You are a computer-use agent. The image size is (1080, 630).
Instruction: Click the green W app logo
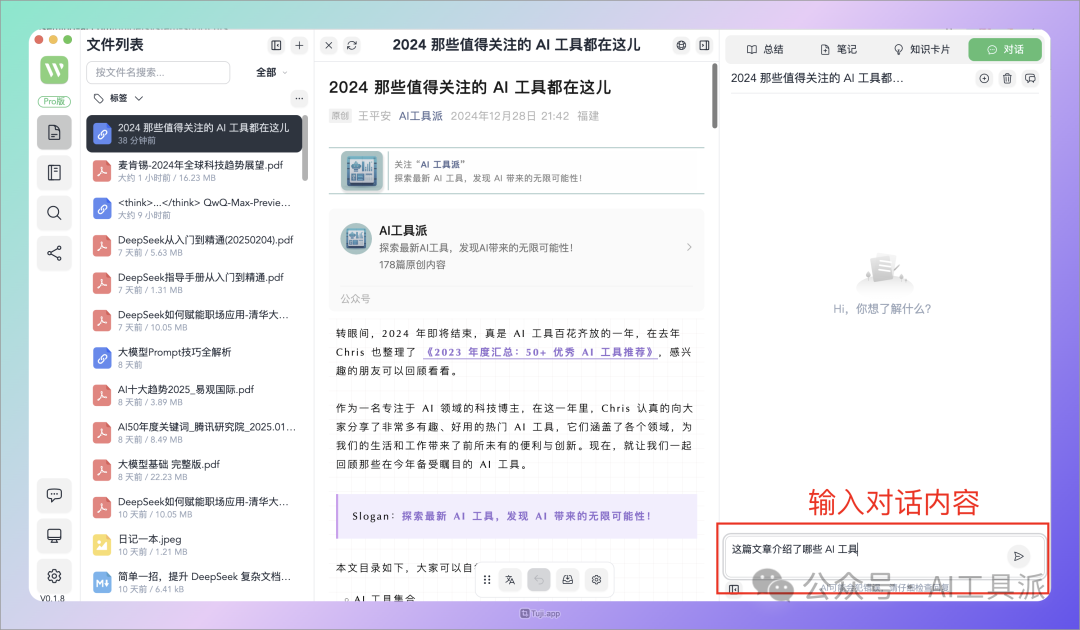point(54,70)
